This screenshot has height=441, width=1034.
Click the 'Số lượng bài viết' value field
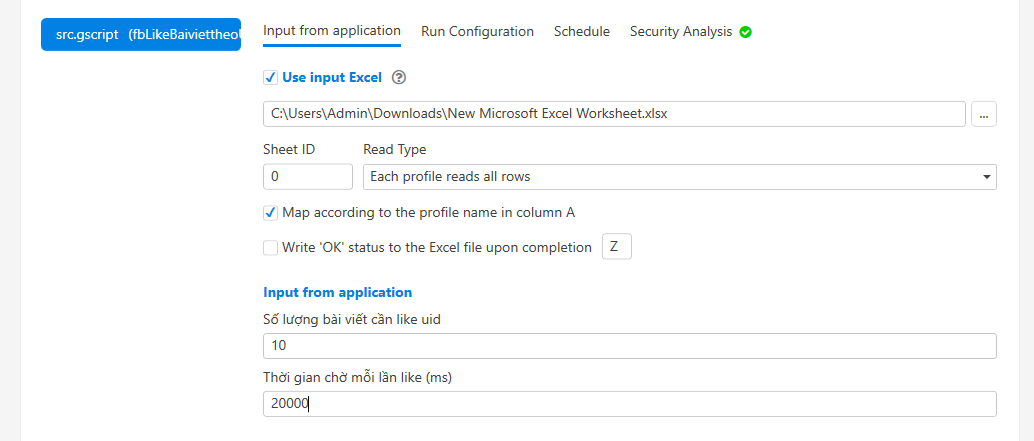coord(629,346)
